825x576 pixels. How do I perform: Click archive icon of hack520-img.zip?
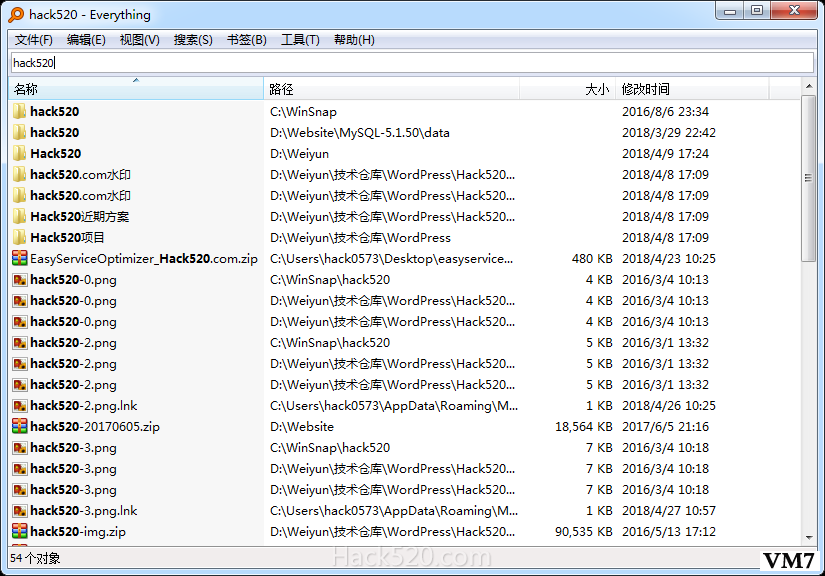(19, 531)
